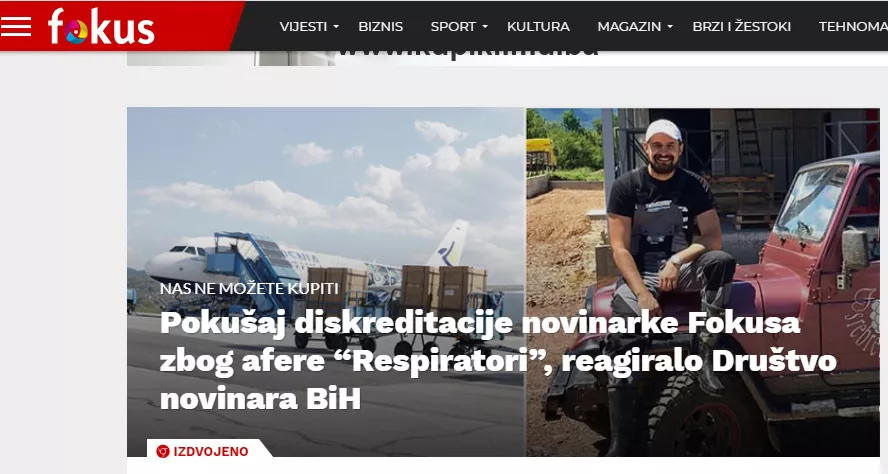
Task: Open the Vijesti menu item
Action: [303, 27]
